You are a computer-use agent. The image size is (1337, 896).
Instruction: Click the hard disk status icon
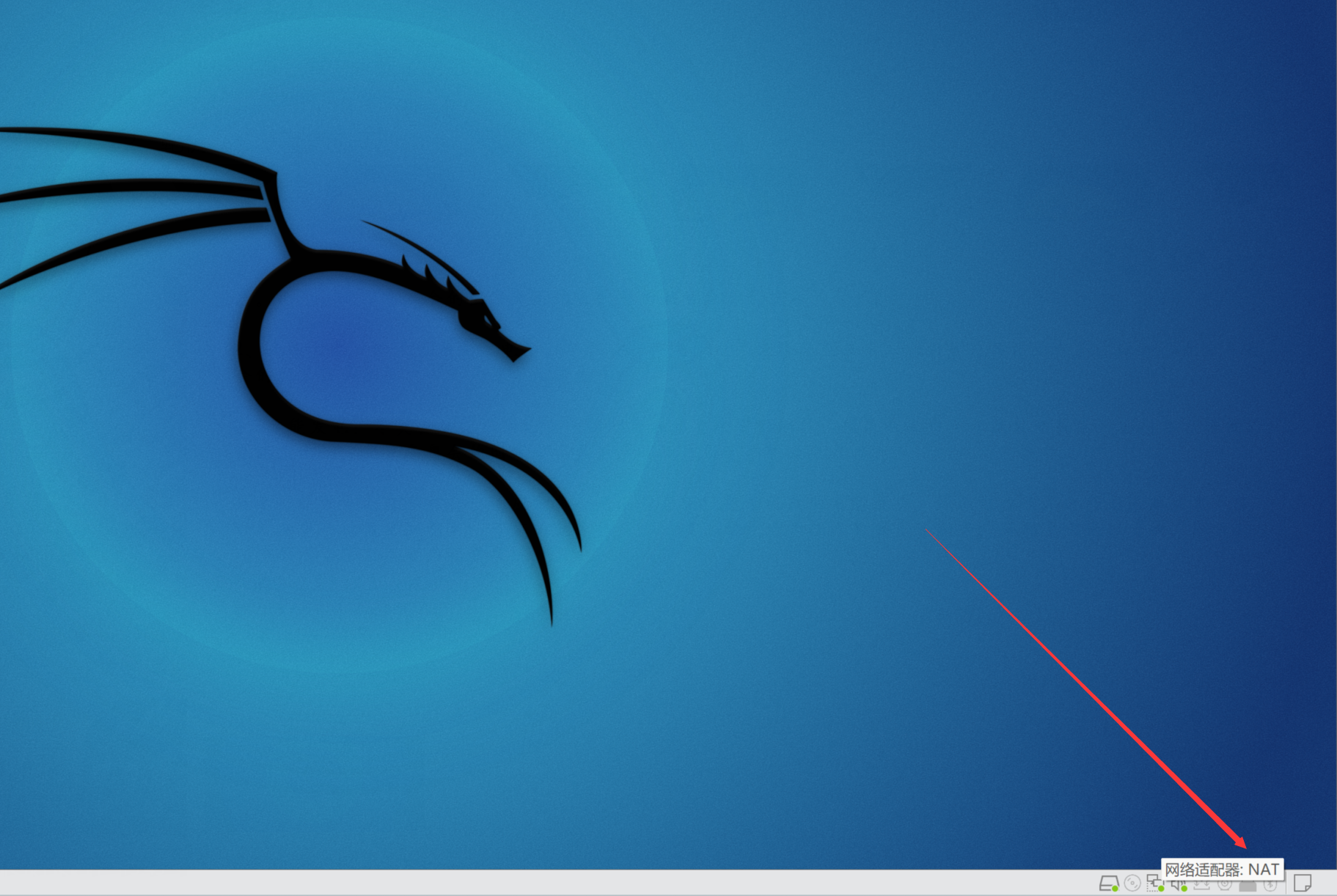click(x=1109, y=884)
